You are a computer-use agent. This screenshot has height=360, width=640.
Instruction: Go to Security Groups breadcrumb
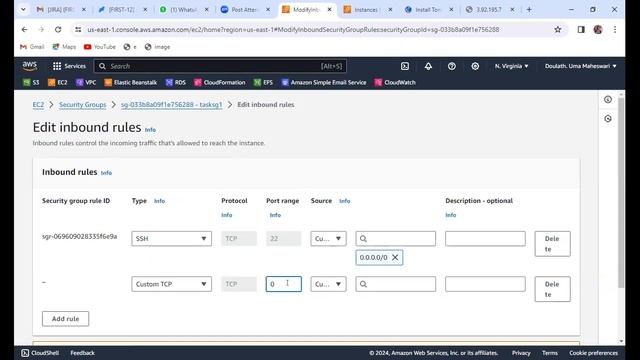click(x=82, y=105)
